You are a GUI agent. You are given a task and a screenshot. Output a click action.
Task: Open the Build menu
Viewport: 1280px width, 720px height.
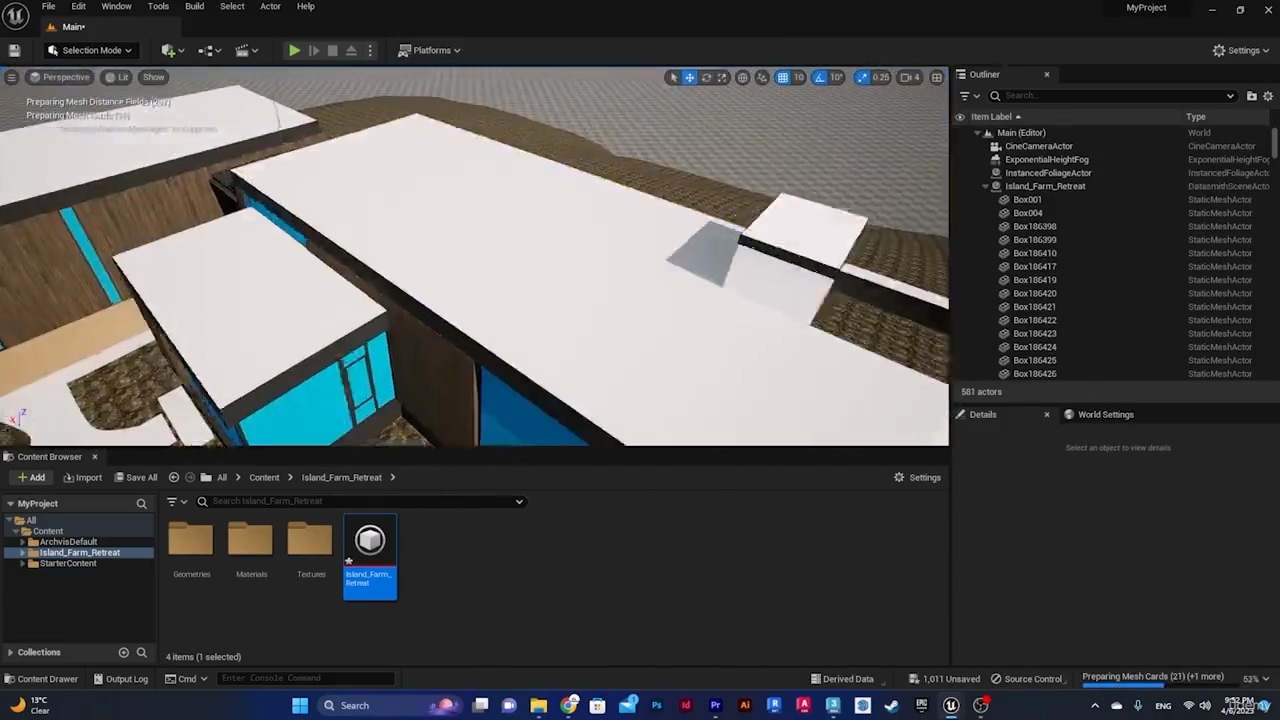pyautogui.click(x=194, y=6)
